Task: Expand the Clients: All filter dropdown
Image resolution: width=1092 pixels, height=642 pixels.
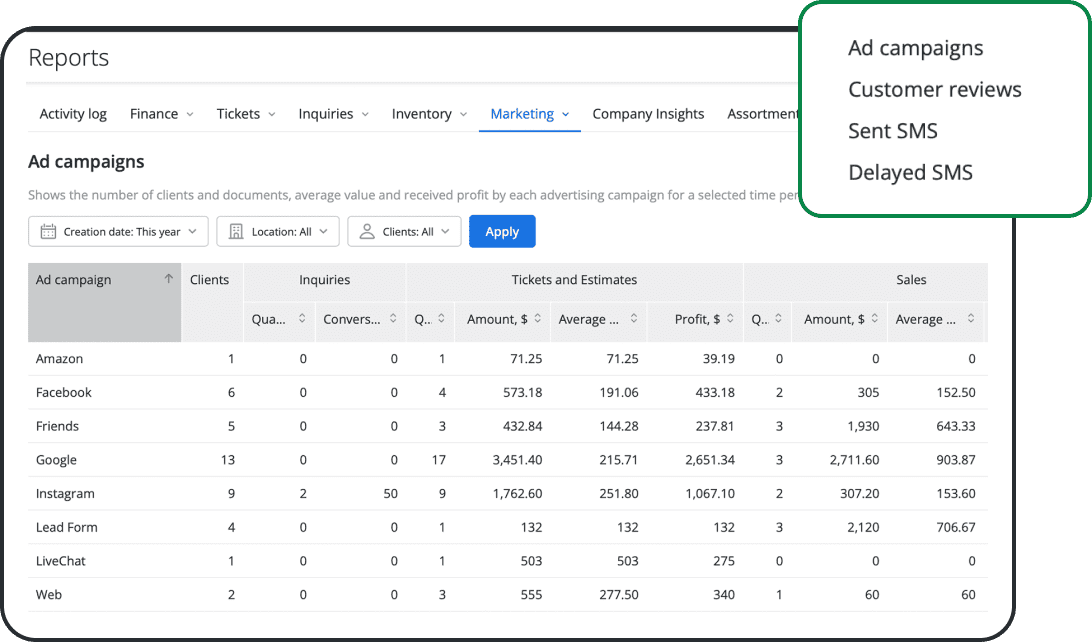Action: 404,231
